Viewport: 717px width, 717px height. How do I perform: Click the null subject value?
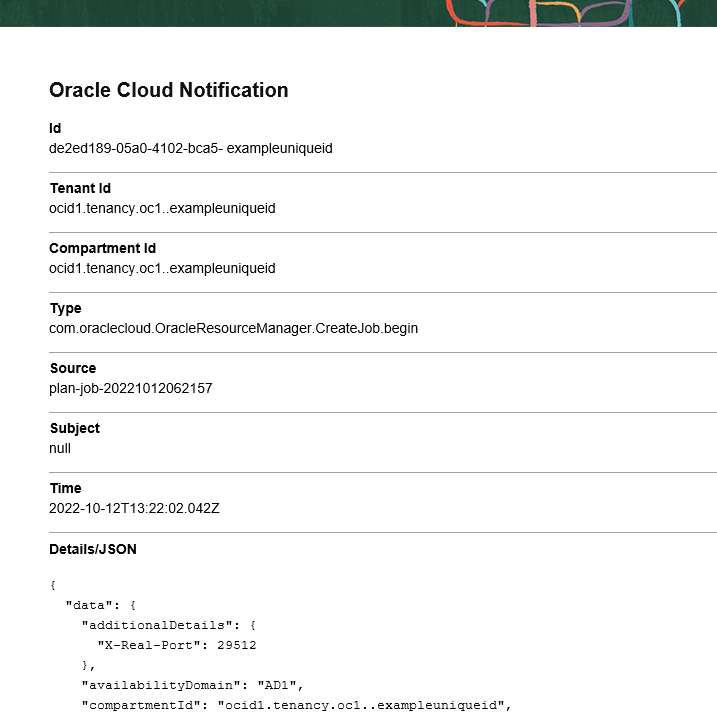click(x=60, y=448)
